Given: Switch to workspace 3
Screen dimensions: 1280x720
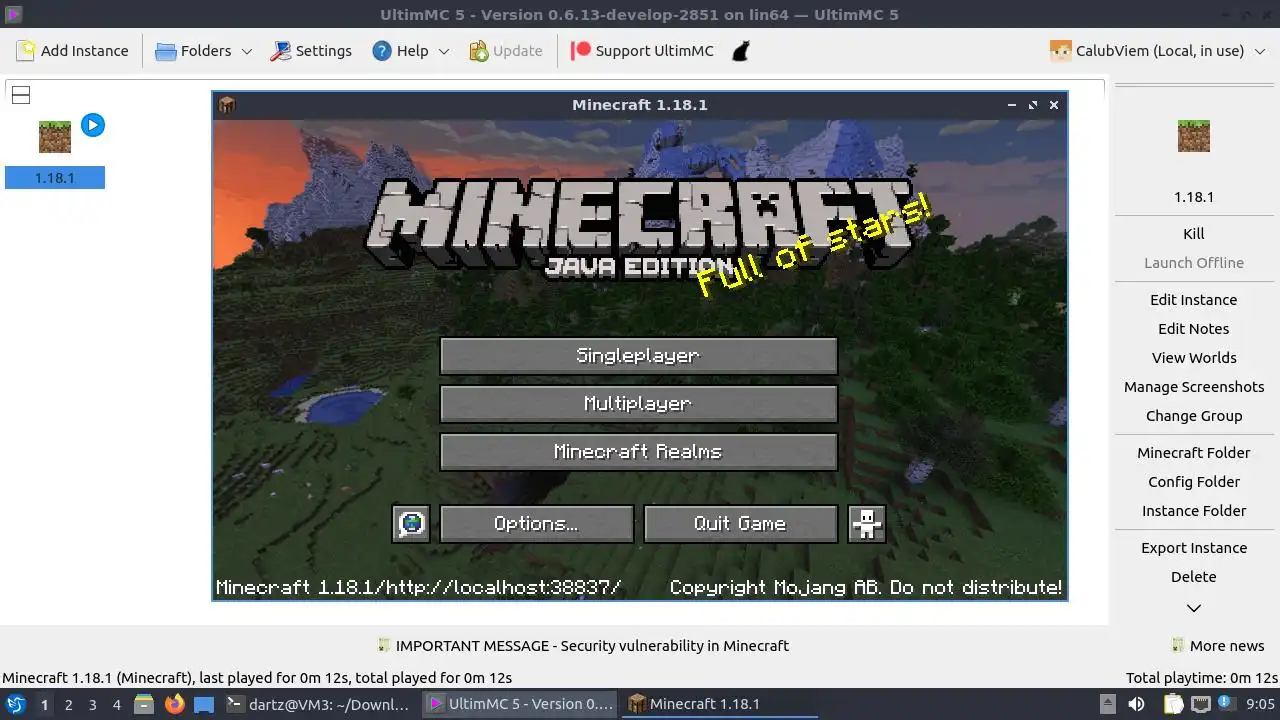Looking at the screenshot, I should pyautogui.click(x=92, y=705).
